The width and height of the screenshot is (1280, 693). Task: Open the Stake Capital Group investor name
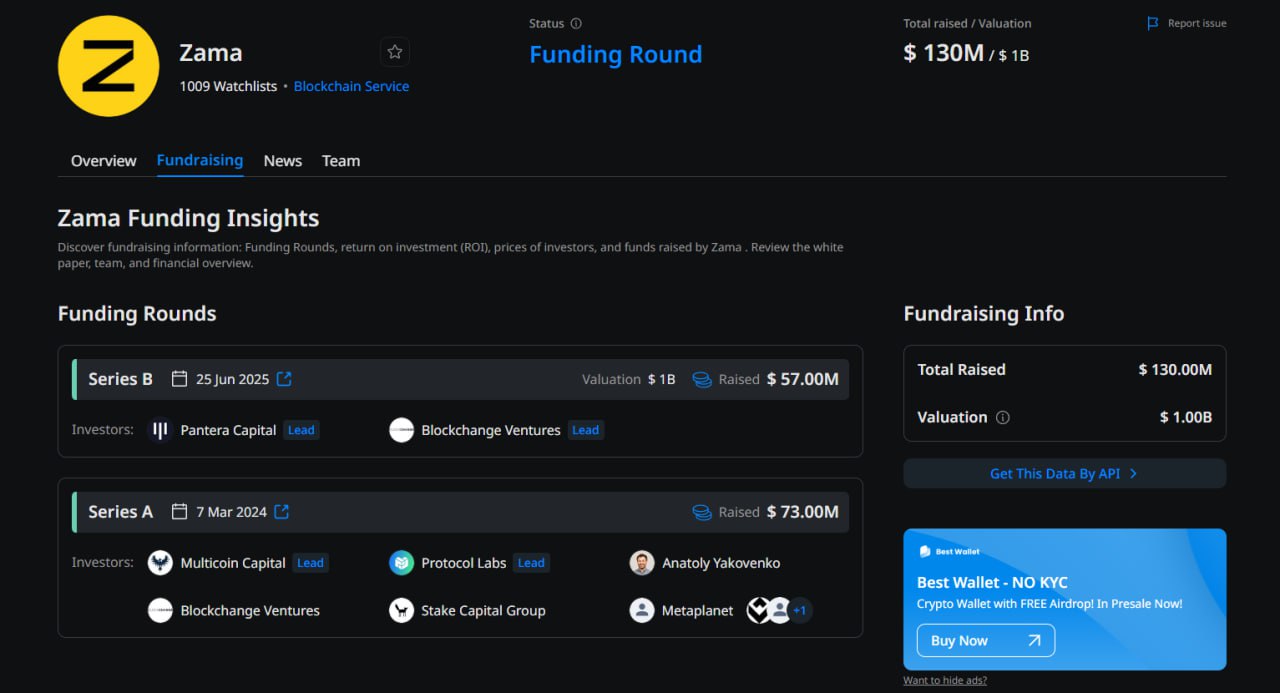483,610
